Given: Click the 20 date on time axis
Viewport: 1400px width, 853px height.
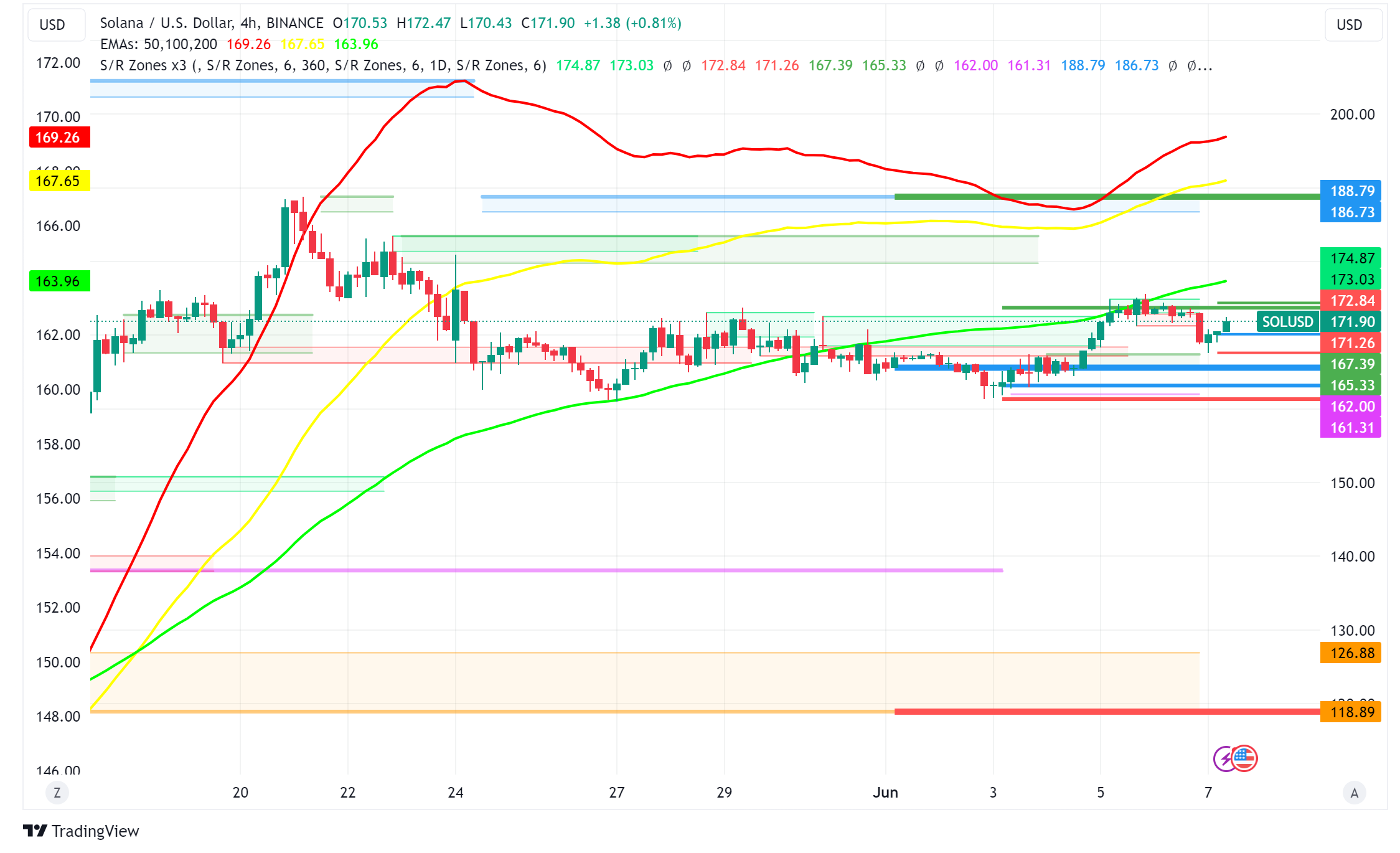Looking at the screenshot, I should pyautogui.click(x=240, y=793).
